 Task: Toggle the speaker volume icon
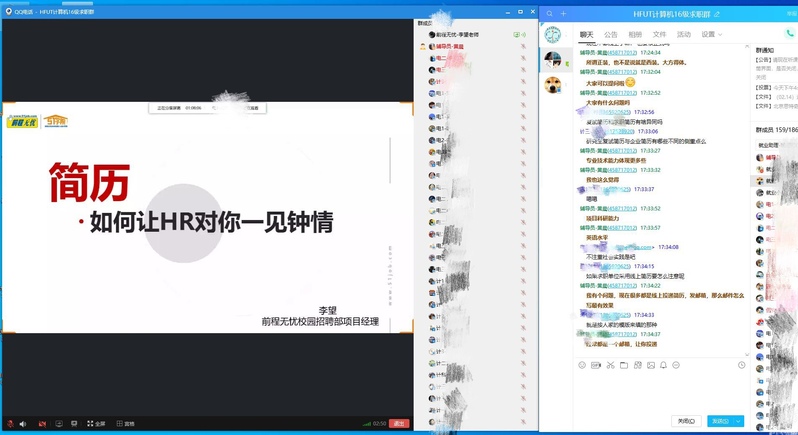[x=23, y=424]
